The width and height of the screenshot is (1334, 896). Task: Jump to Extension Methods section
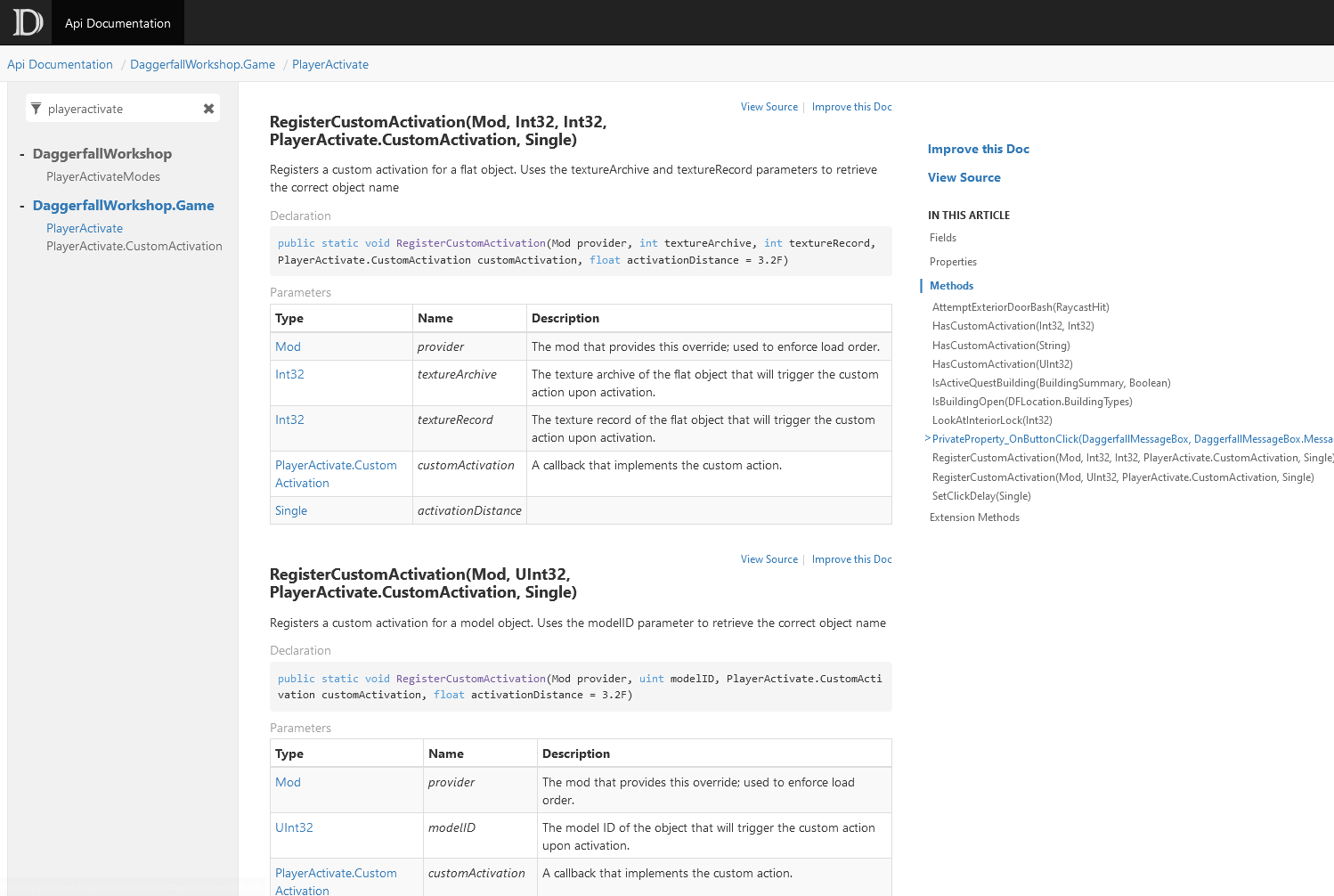pos(974,517)
